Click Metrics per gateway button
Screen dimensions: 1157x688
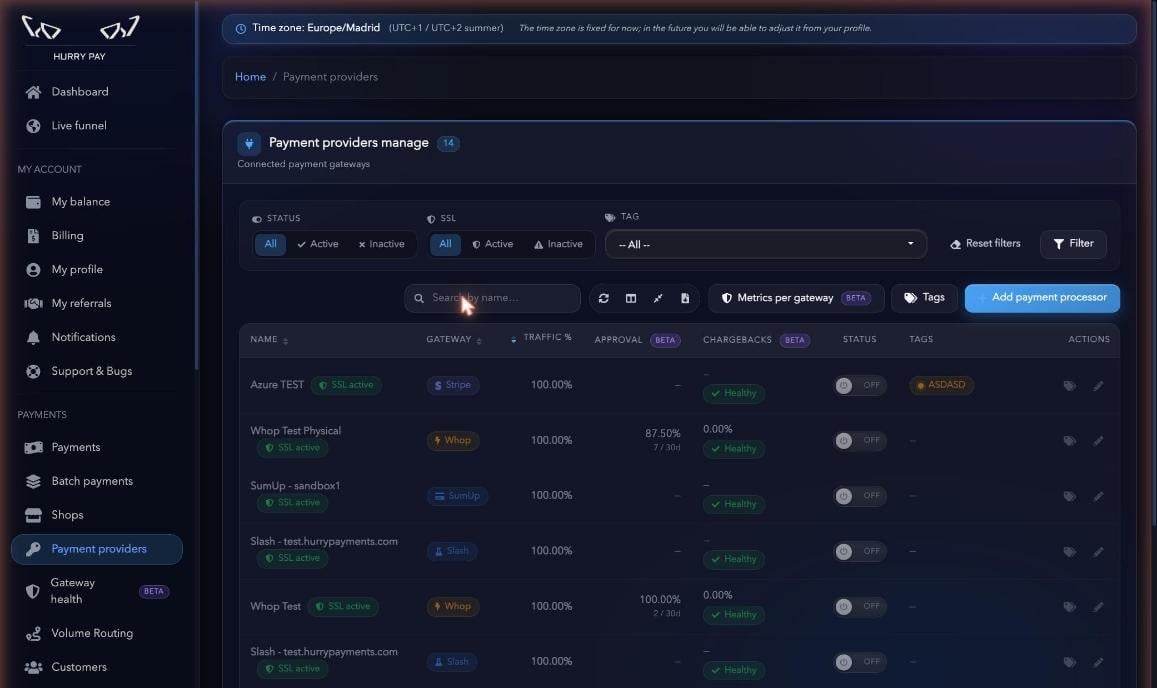point(796,298)
